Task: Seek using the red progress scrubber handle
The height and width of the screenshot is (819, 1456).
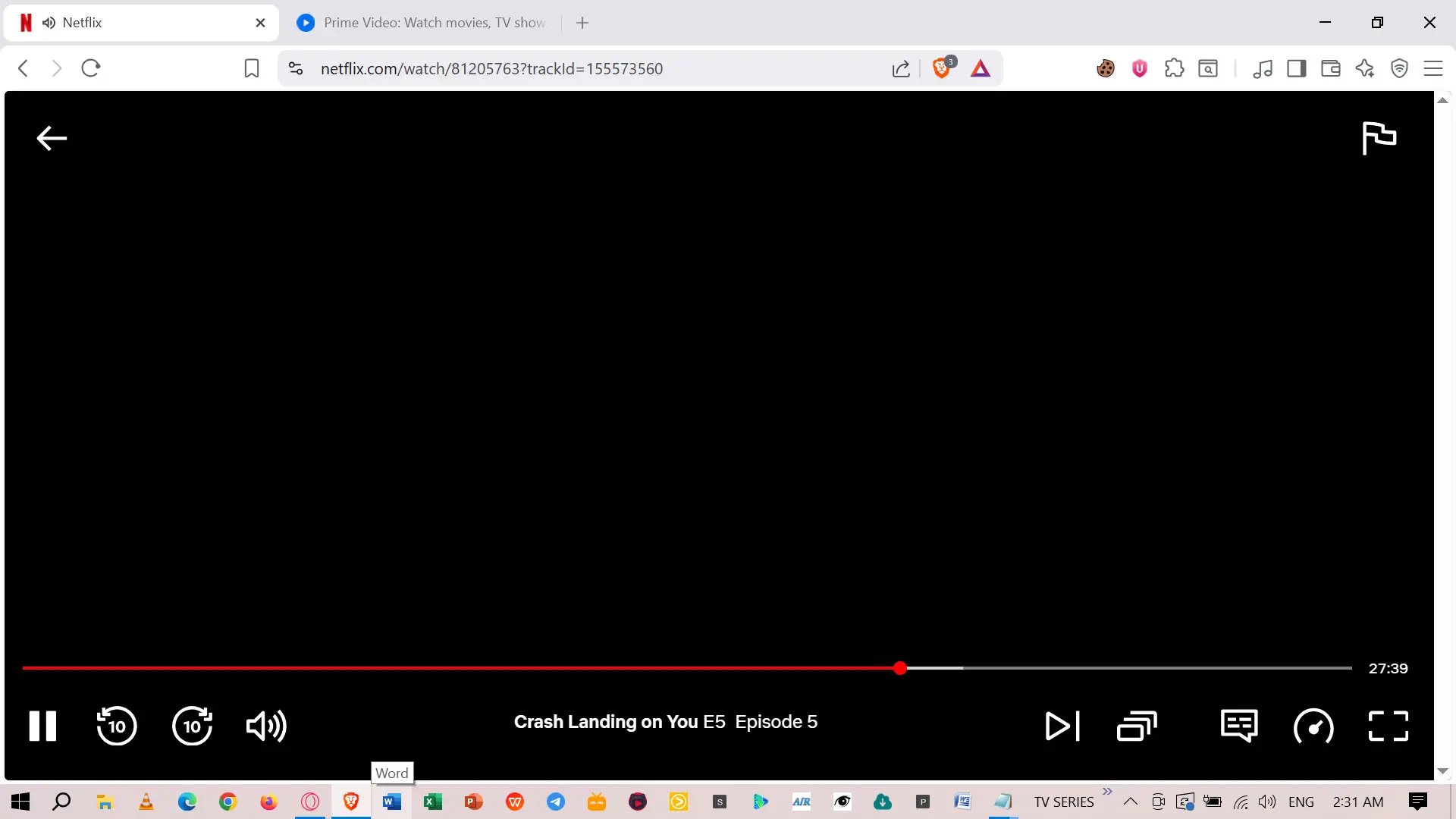Action: coord(899,668)
